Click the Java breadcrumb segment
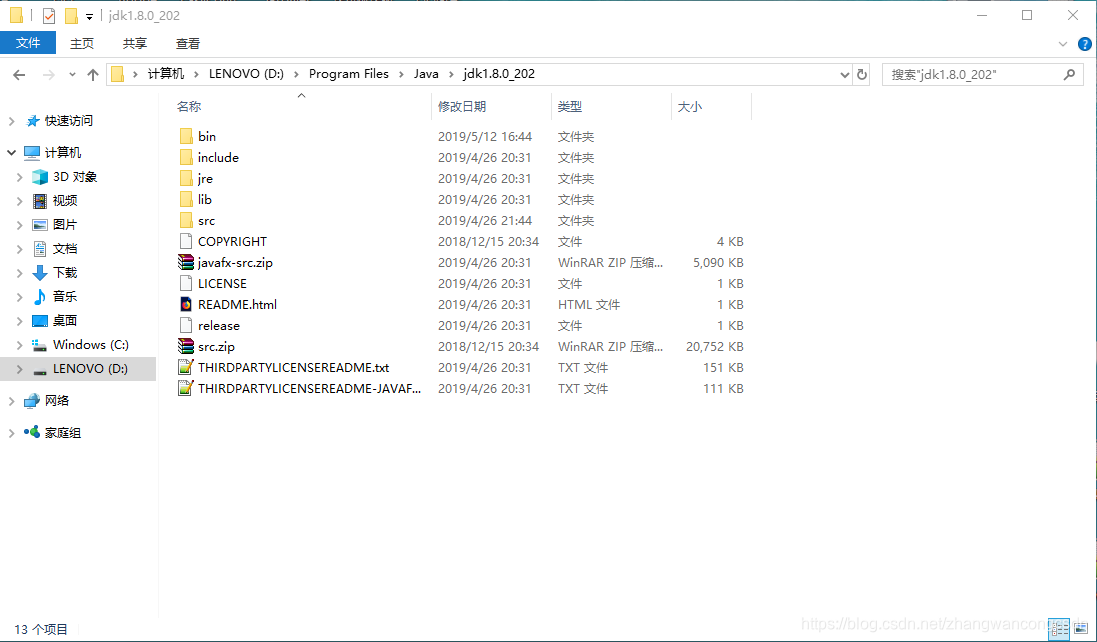Image resolution: width=1097 pixels, height=642 pixels. click(x=426, y=74)
